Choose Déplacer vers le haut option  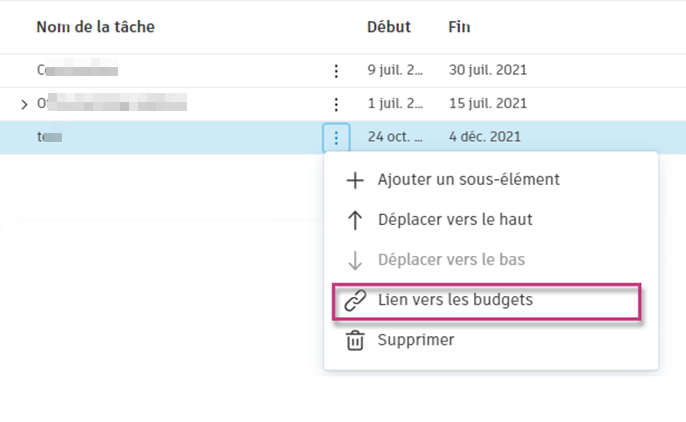tap(455, 220)
